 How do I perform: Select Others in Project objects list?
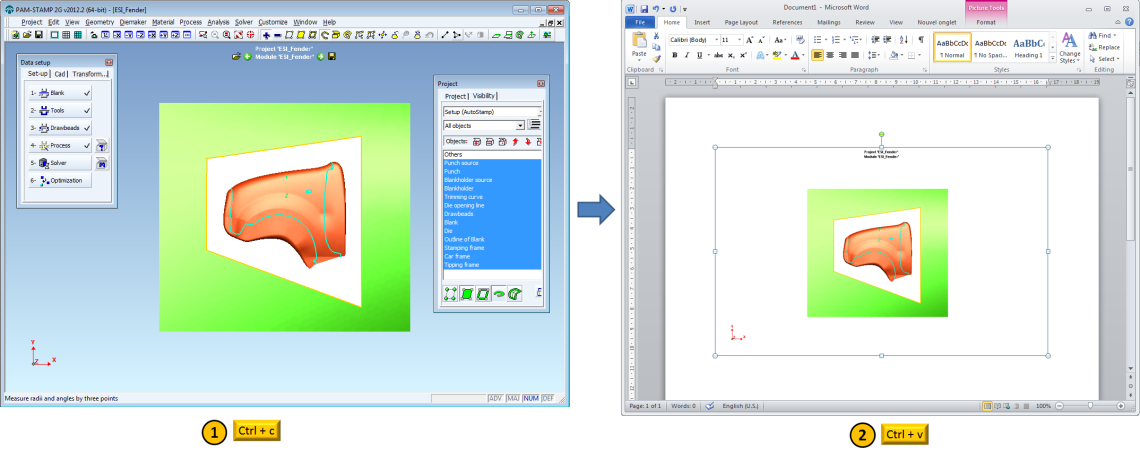point(493,154)
